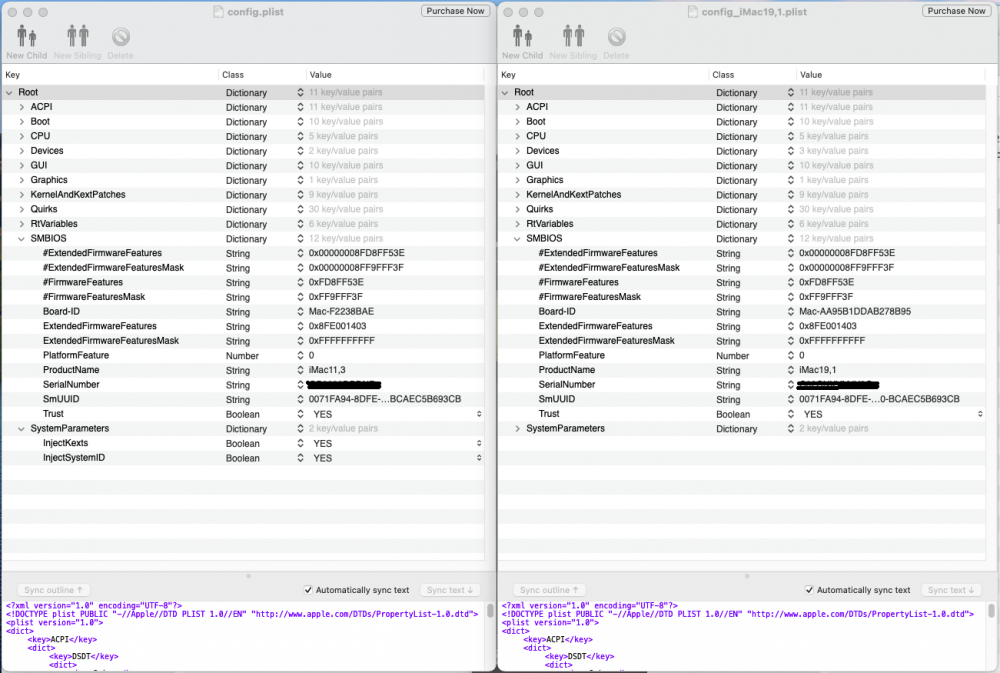Screen dimensions: 1000x673
Task: Open Trust YES value popup in right window
Action: coord(980,414)
